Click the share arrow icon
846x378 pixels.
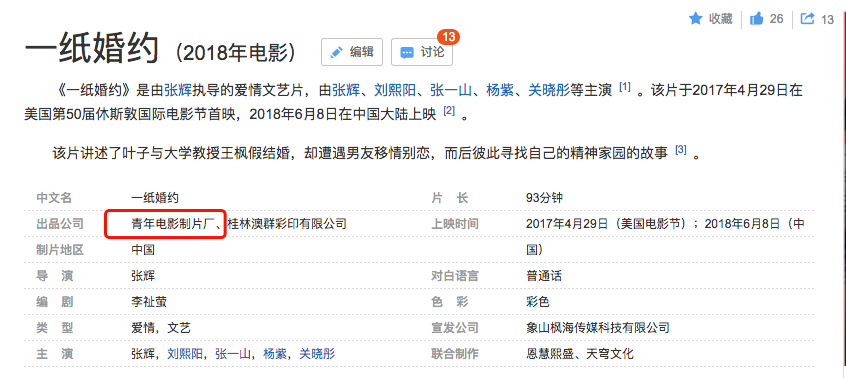click(807, 19)
